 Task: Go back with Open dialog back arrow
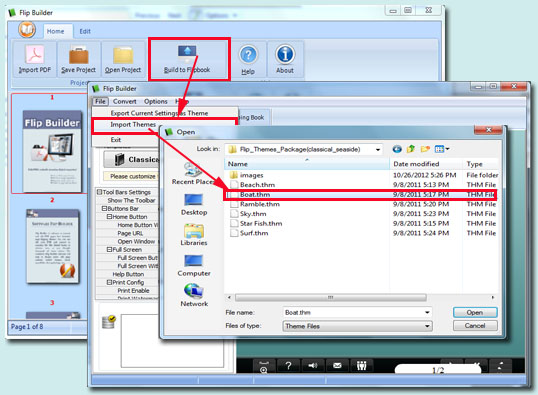pos(397,149)
